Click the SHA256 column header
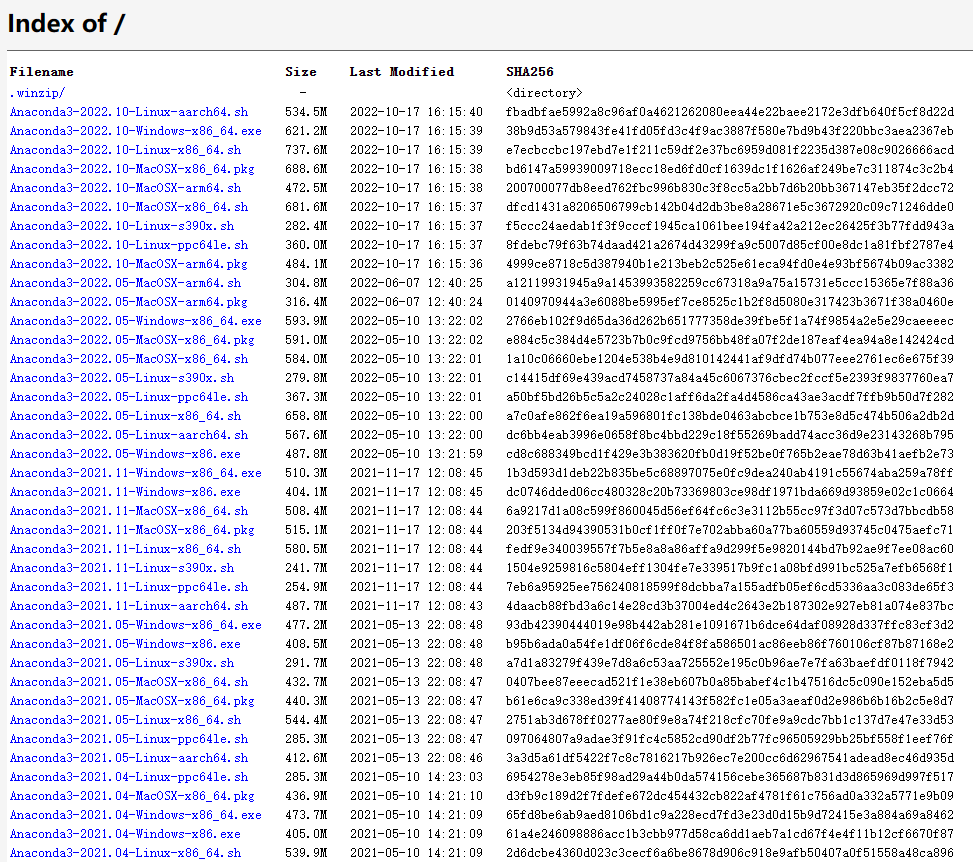 click(x=530, y=72)
